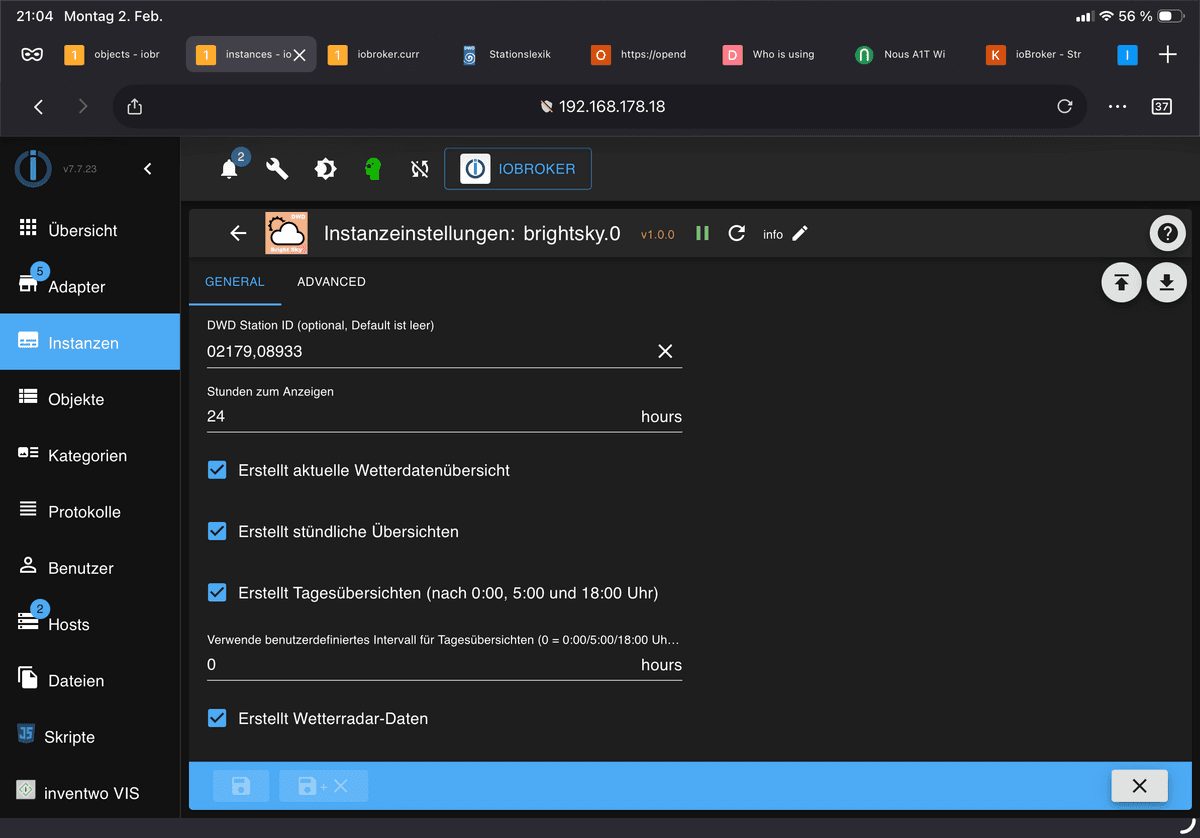This screenshot has height=838, width=1200.
Task: Click the sync-disabled arrows icon
Action: pos(420,169)
